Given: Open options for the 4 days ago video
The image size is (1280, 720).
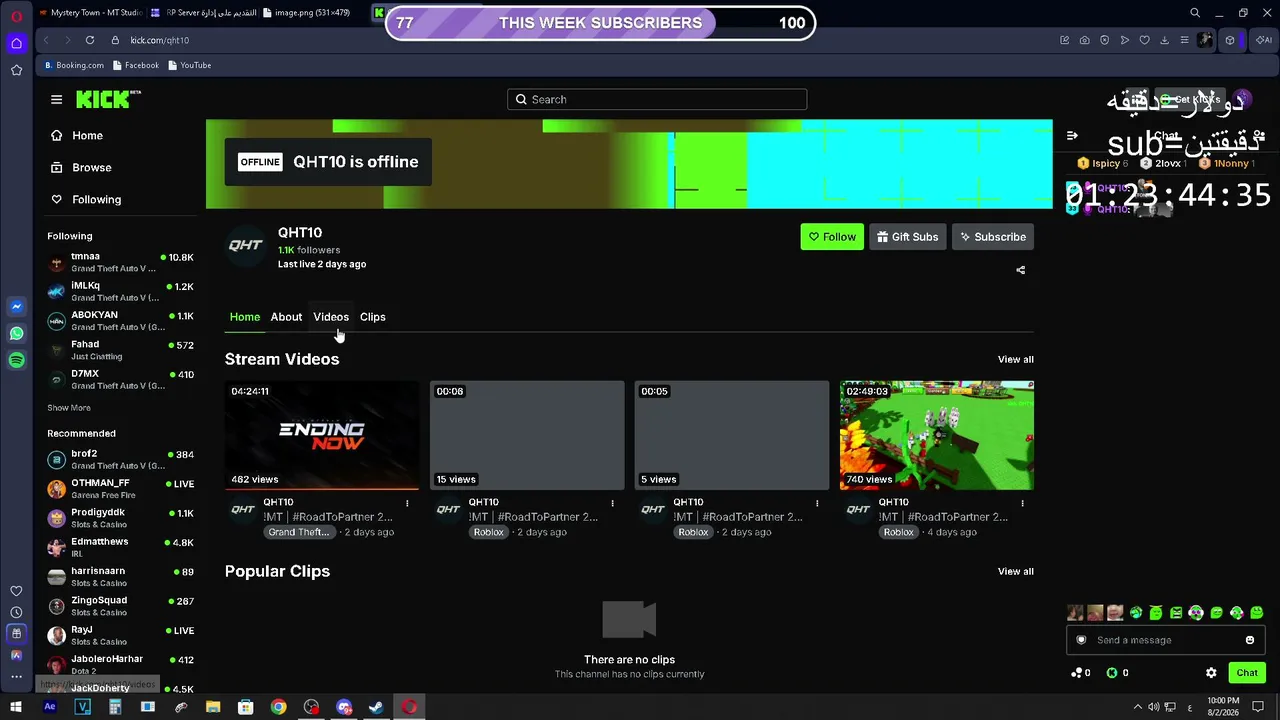Looking at the screenshot, I should pyautogui.click(x=1022, y=503).
